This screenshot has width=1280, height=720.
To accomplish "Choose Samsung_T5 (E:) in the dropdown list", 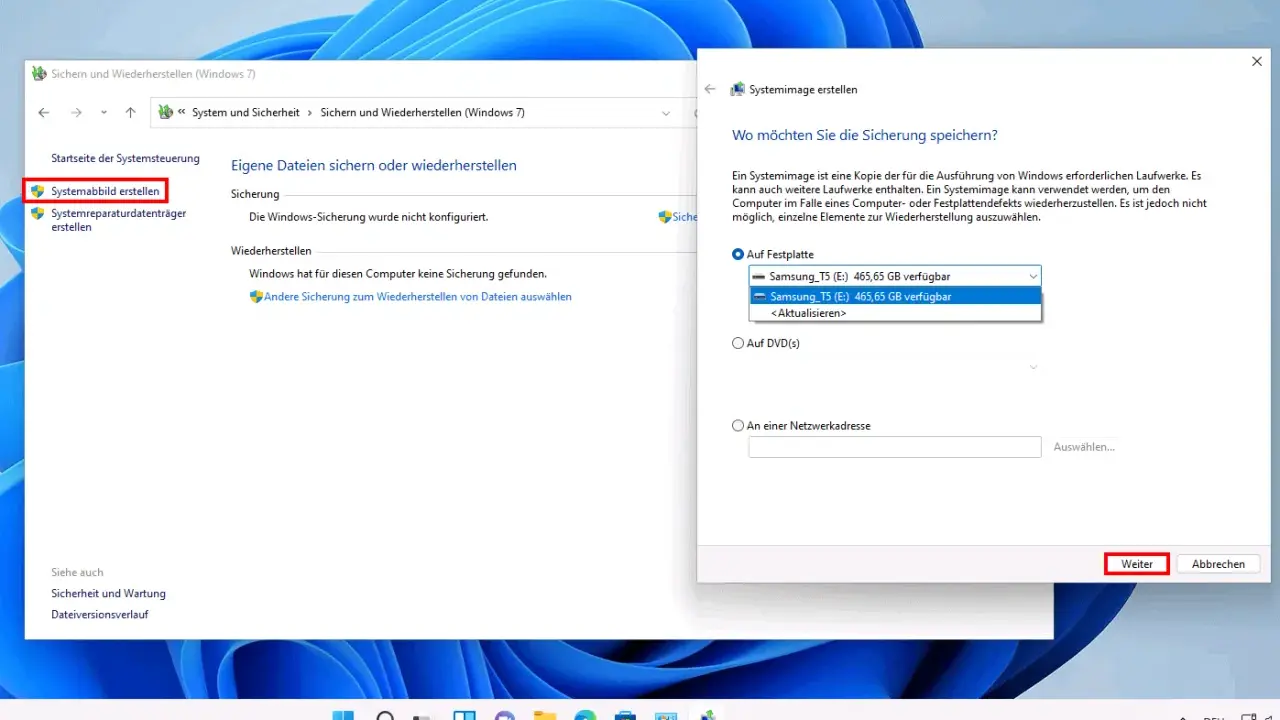I will point(895,296).
